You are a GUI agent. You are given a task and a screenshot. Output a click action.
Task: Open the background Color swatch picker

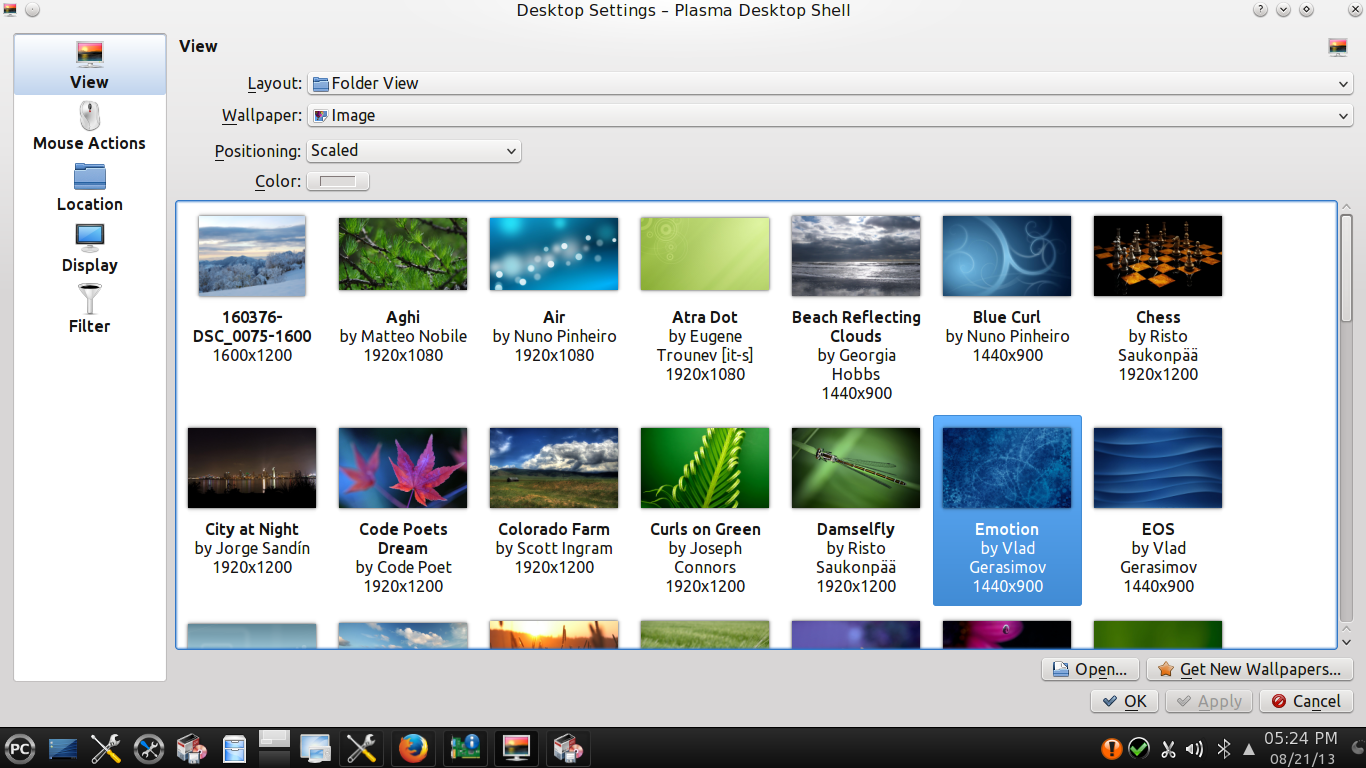point(338,181)
